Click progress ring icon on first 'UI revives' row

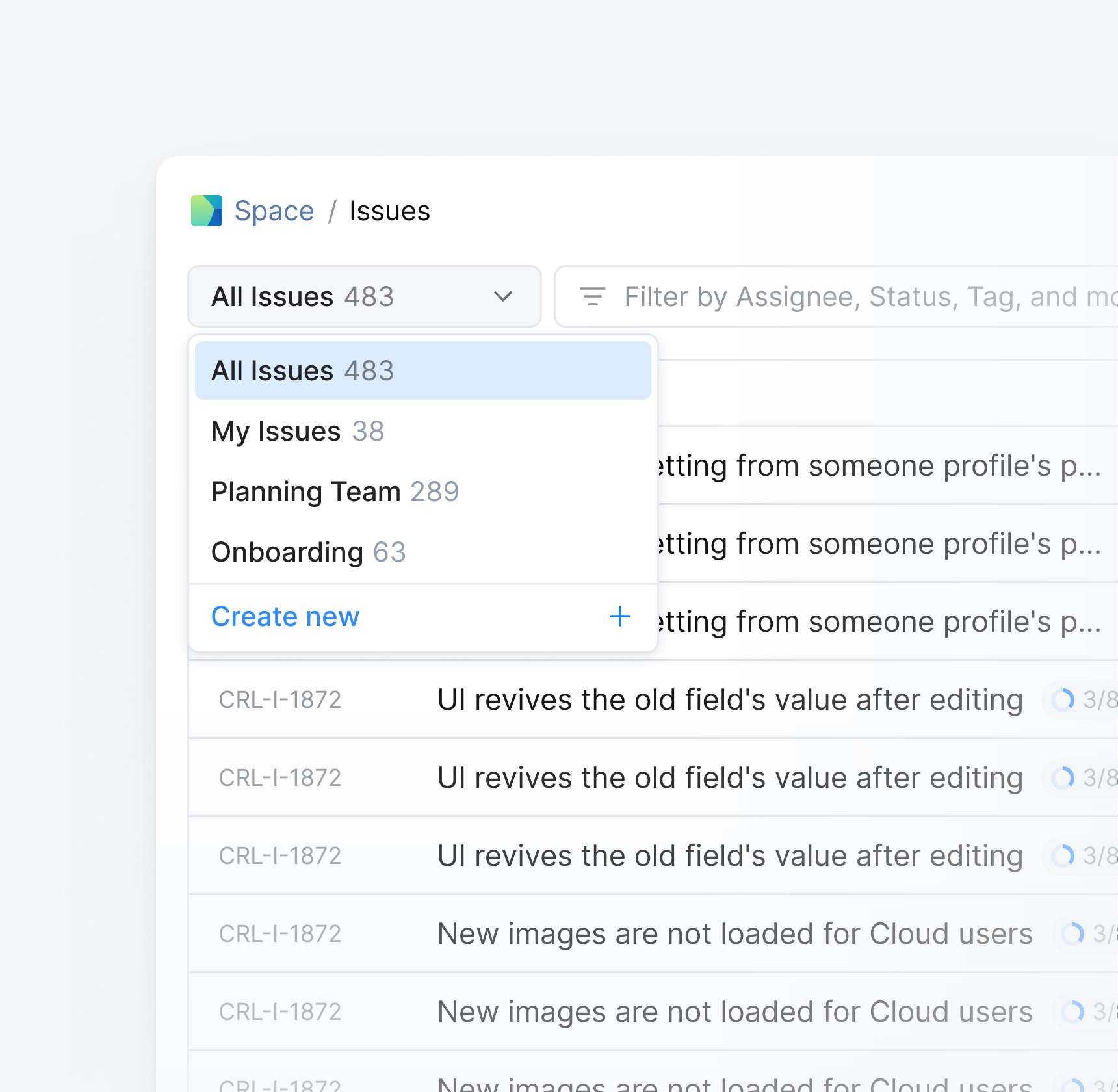[1063, 700]
